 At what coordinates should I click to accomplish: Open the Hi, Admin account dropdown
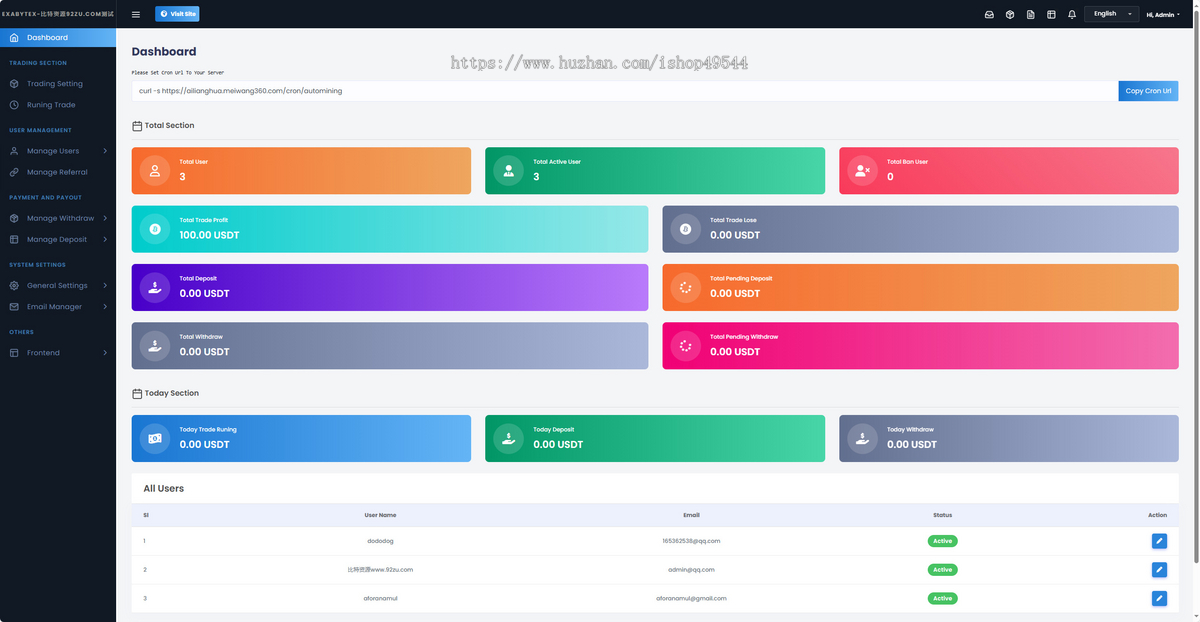[x=1163, y=15]
